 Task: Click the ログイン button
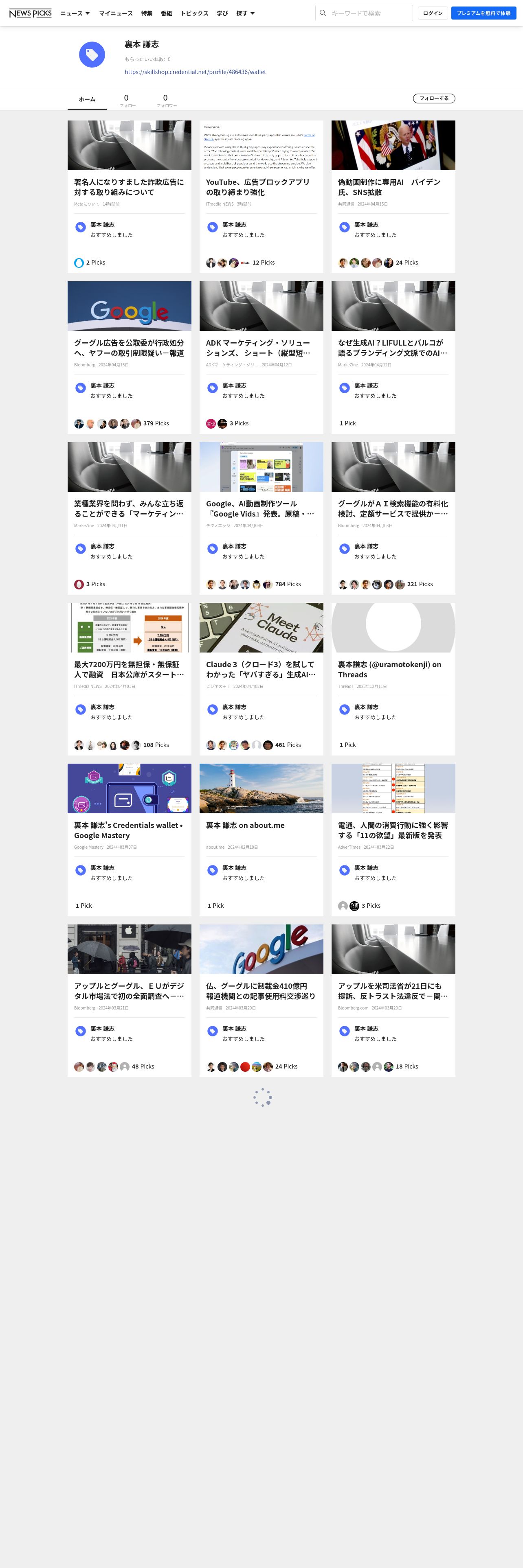tap(433, 13)
